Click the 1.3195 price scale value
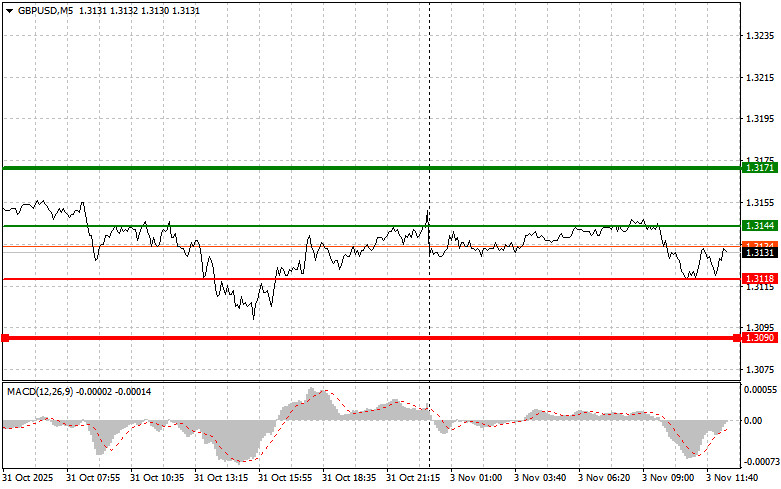The width and height of the screenshot is (781, 489). tap(760, 119)
